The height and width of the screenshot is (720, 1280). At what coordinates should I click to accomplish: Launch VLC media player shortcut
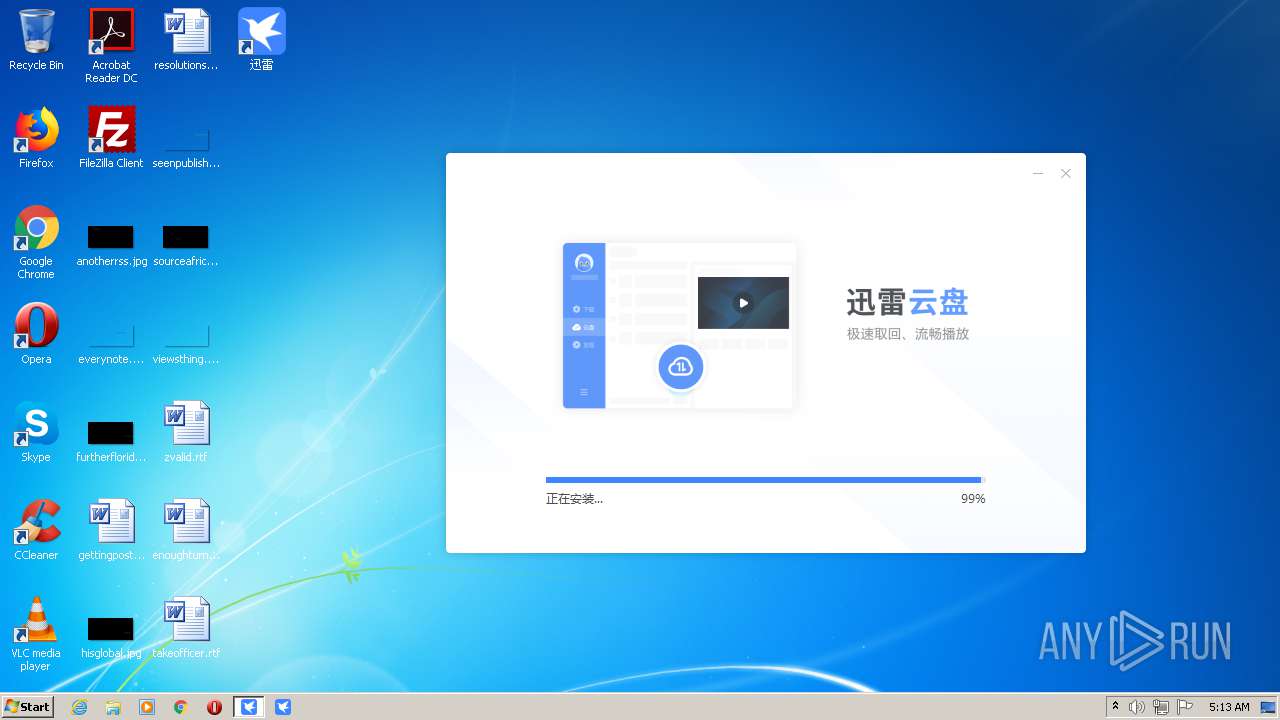(x=36, y=634)
